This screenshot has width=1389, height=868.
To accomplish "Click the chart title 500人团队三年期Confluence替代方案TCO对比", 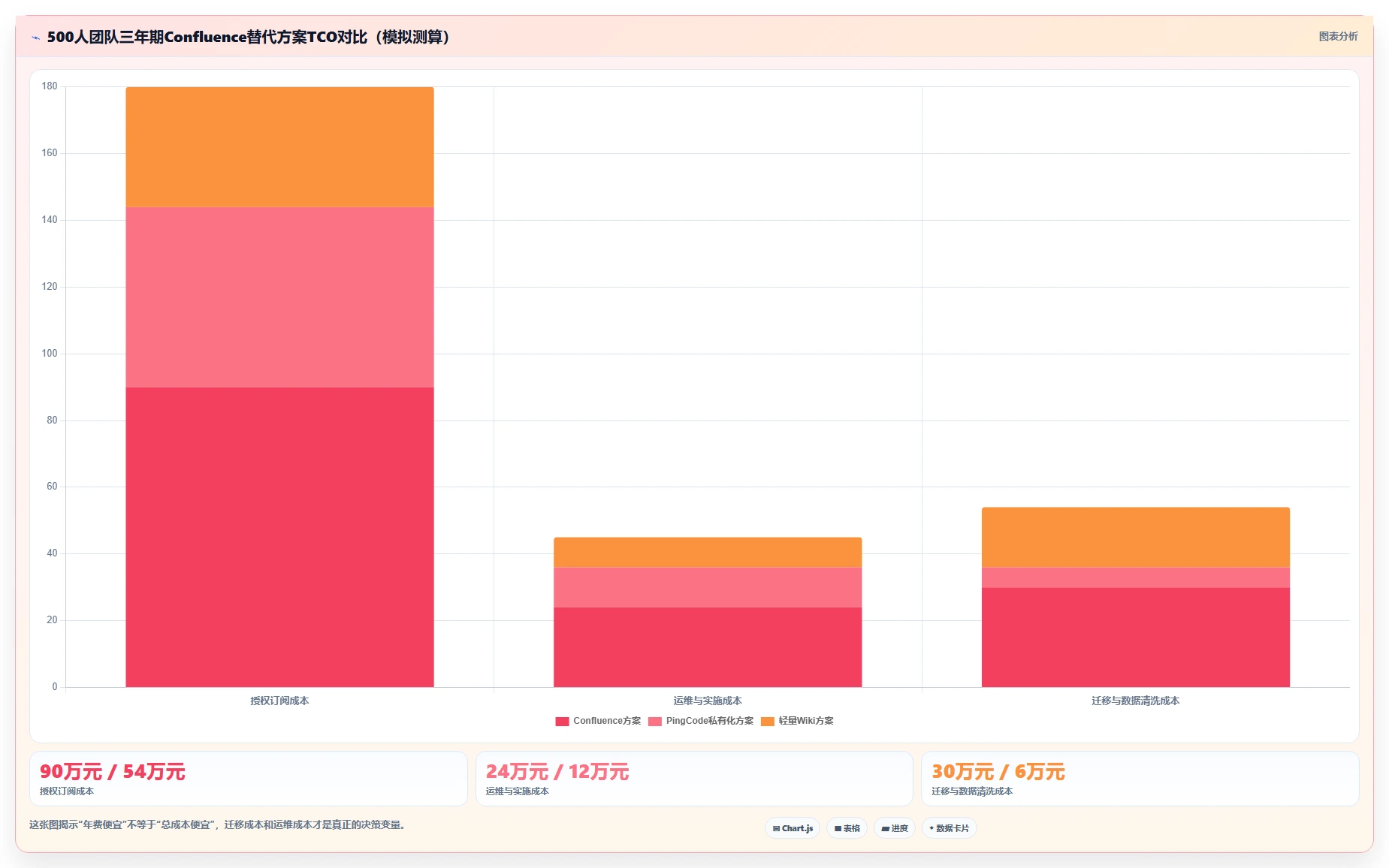I will tap(249, 37).
